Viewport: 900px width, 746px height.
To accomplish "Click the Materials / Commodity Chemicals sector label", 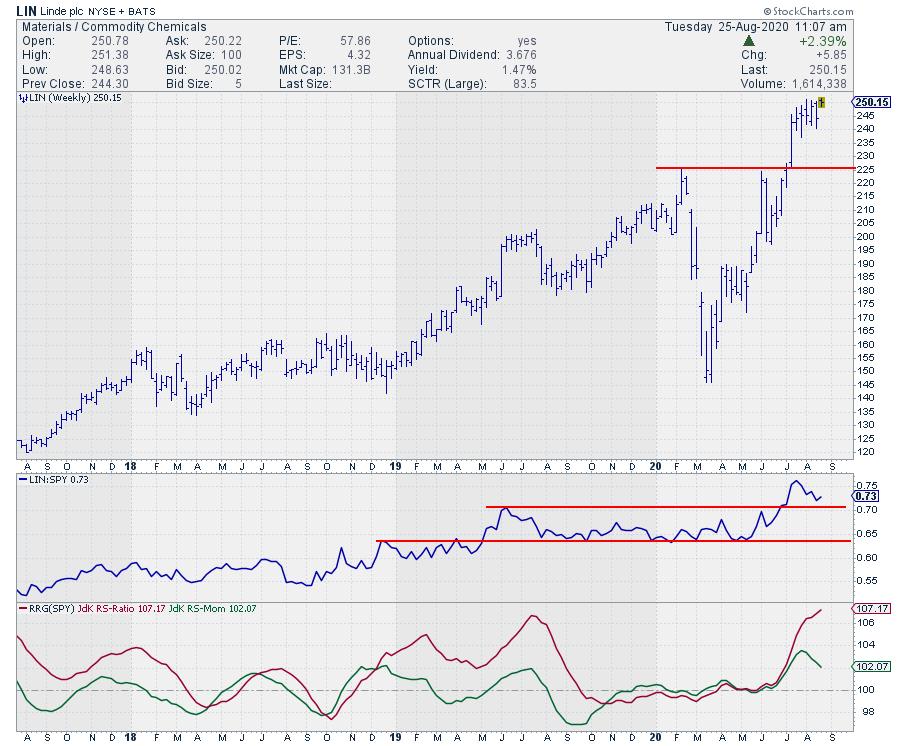I will 112,27.
